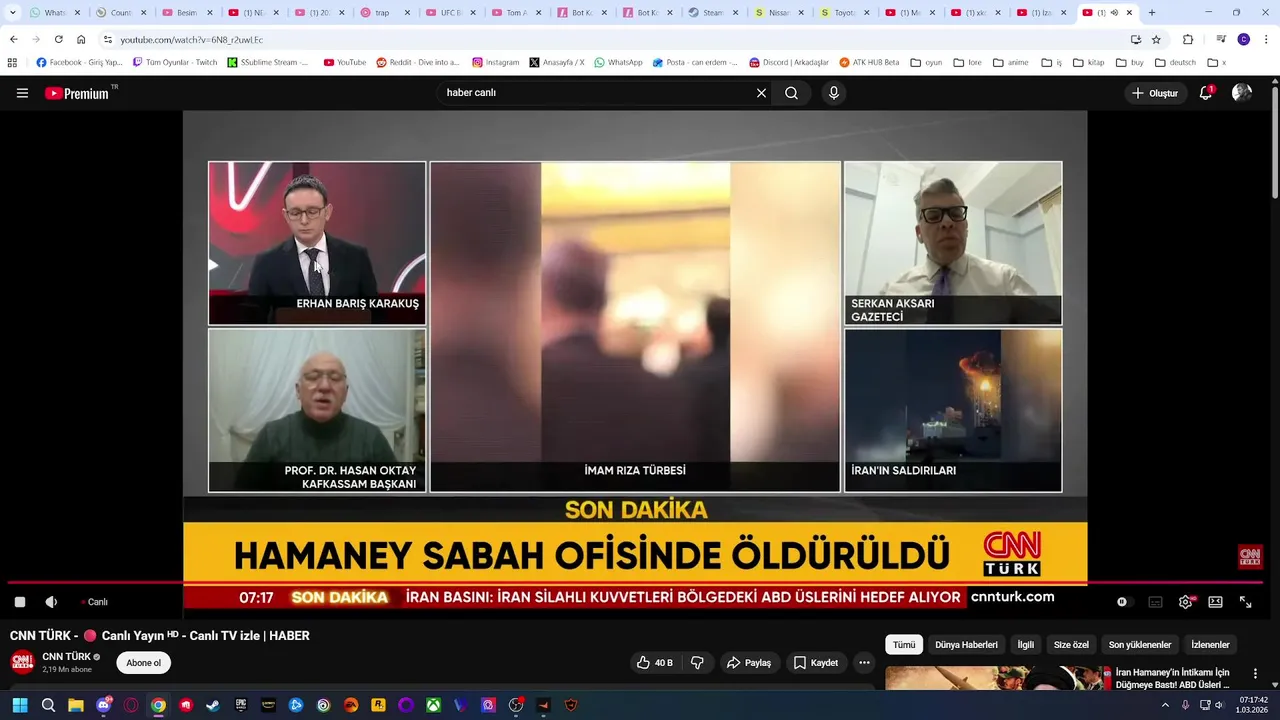Open the Oluştur create menu
The image size is (1280, 720).
coord(1155,93)
